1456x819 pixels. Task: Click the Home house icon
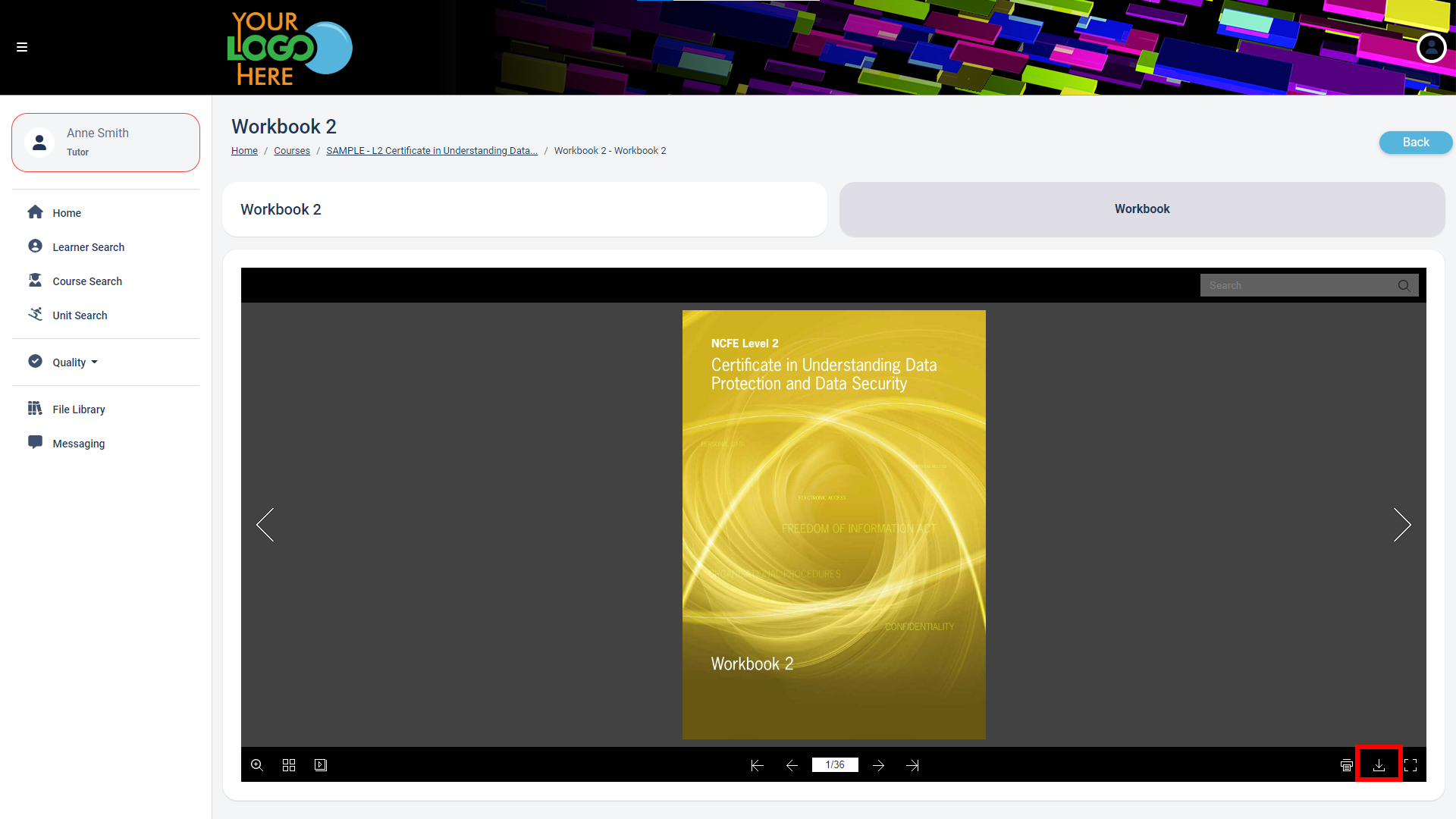tap(35, 212)
